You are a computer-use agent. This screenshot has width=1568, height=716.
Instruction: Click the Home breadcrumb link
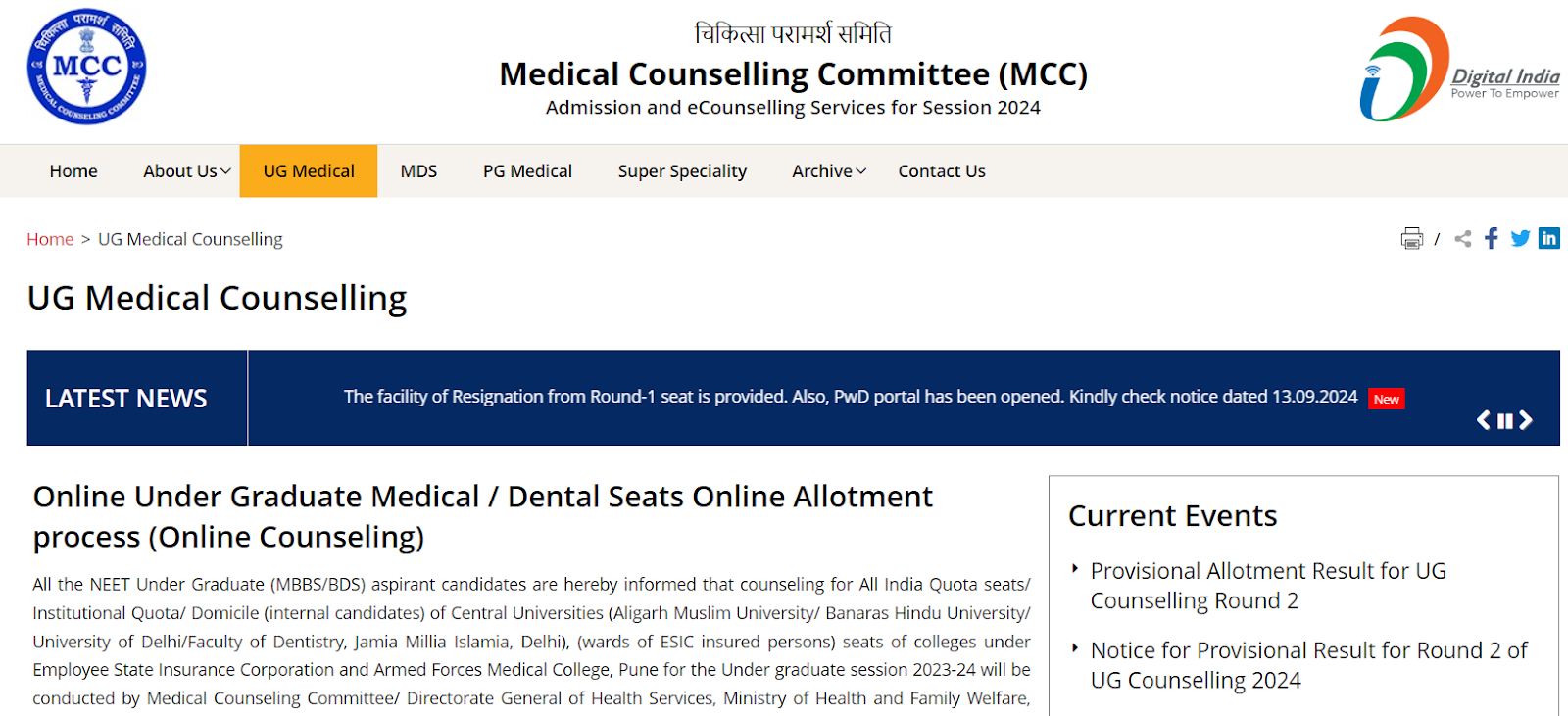pyautogui.click(x=50, y=239)
